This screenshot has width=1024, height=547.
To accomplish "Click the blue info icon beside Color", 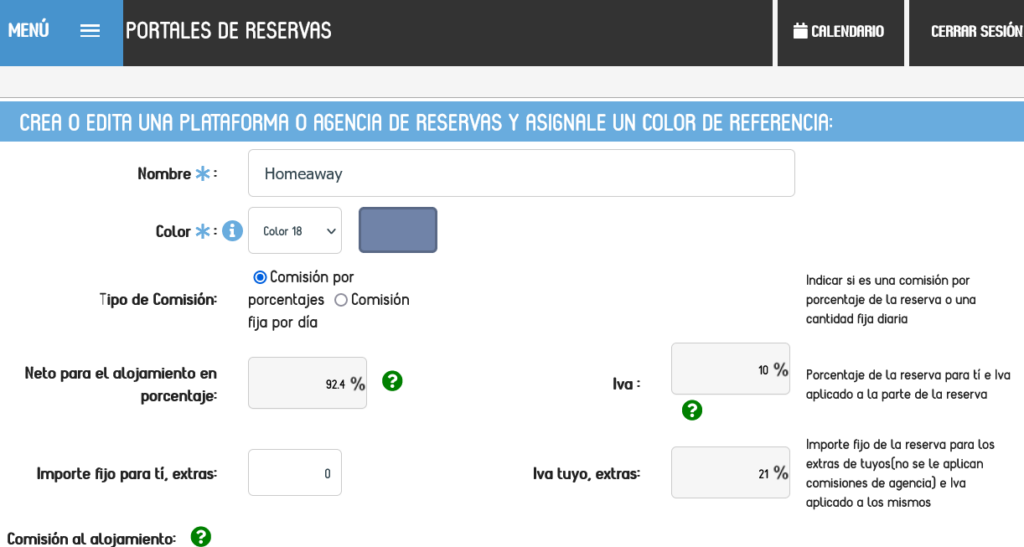I will click(x=232, y=231).
